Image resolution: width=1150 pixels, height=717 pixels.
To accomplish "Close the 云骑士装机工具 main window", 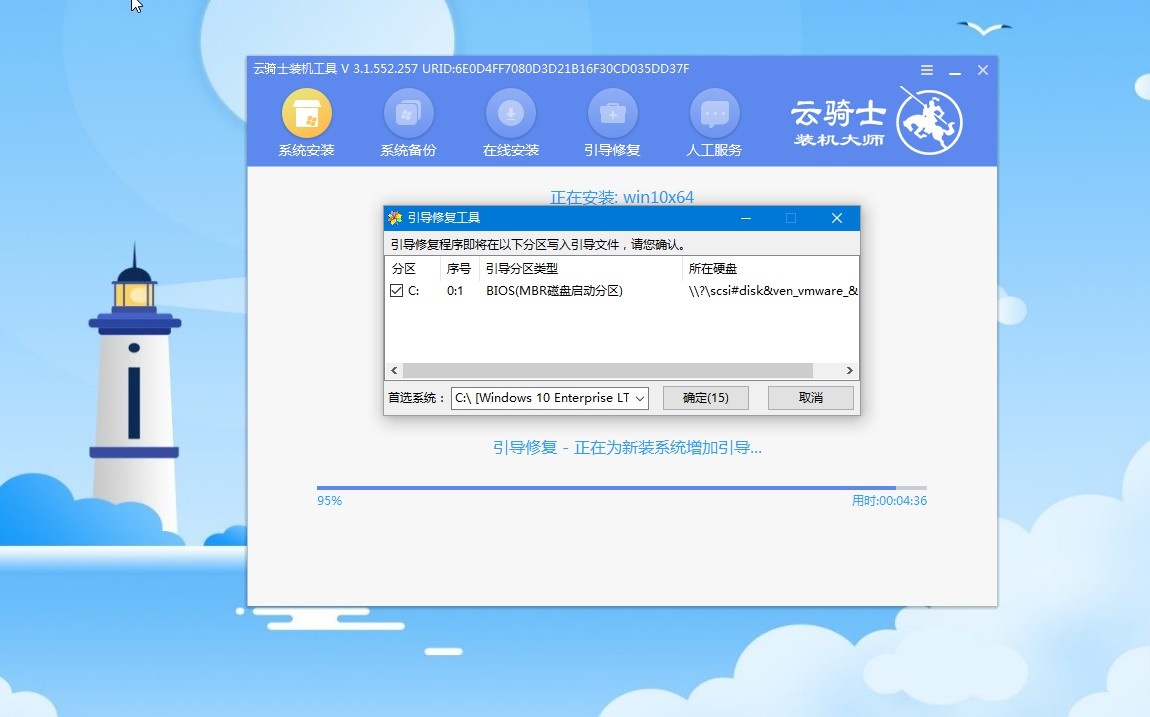I will (983, 70).
